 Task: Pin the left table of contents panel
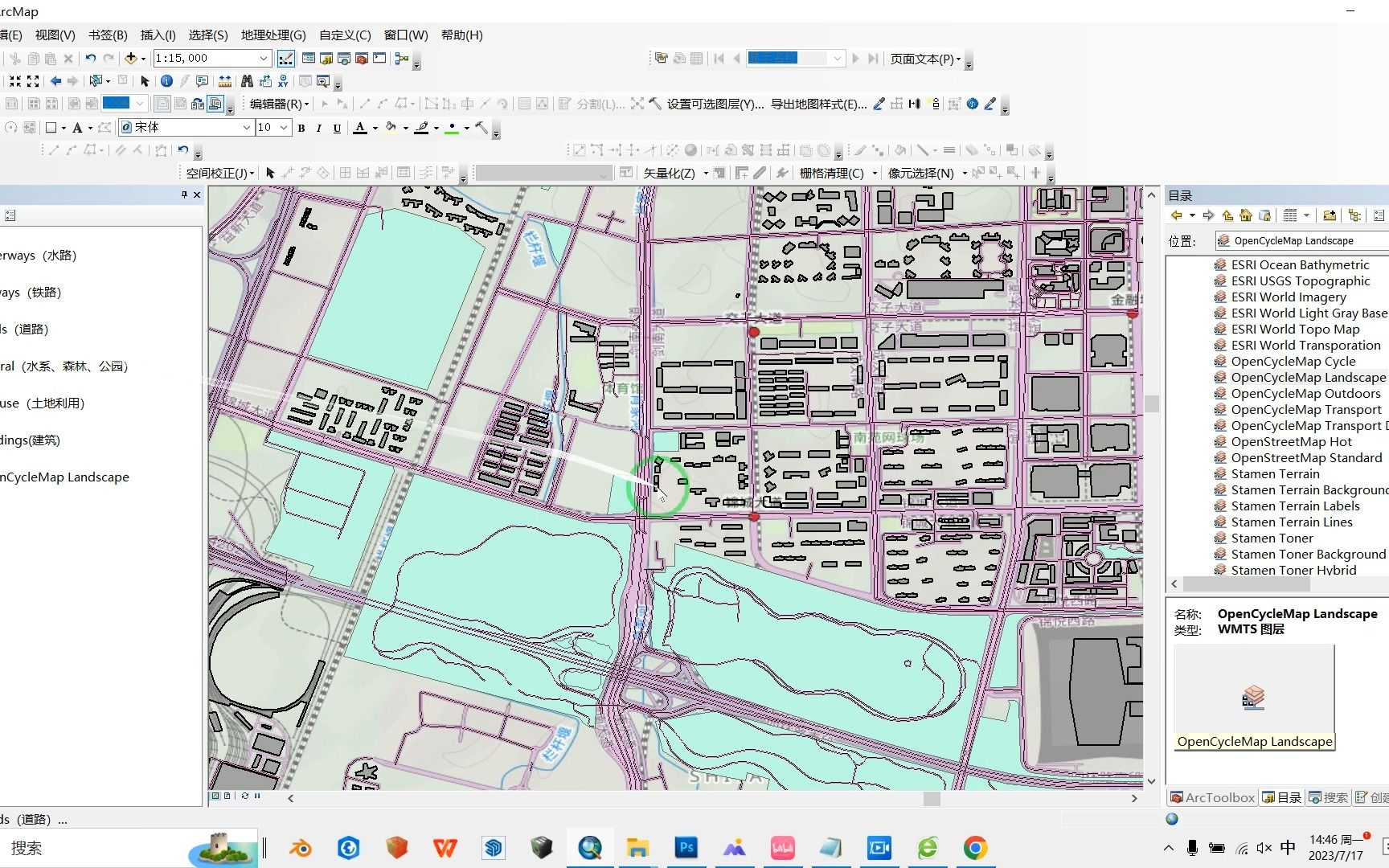click(184, 194)
